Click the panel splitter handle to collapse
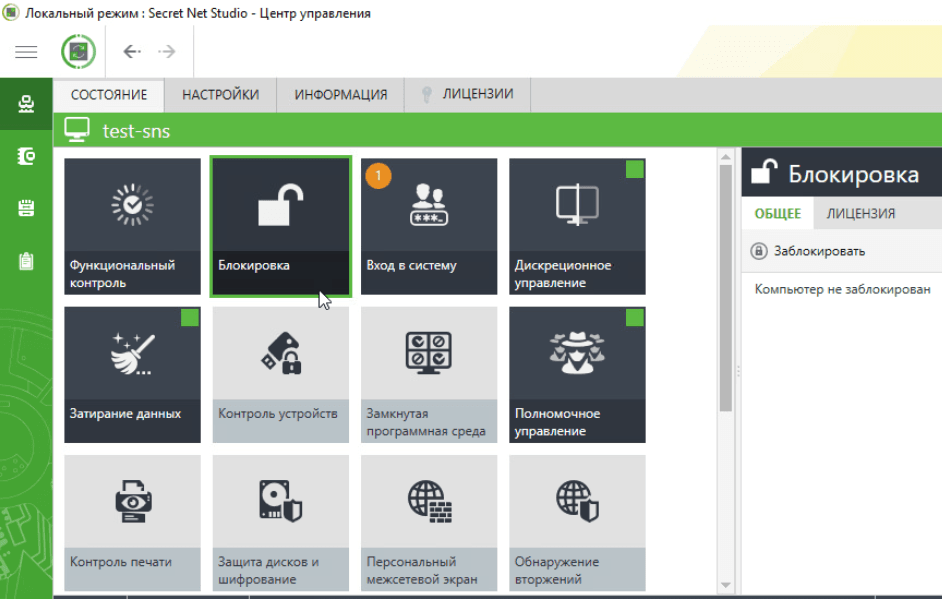 pos(738,371)
